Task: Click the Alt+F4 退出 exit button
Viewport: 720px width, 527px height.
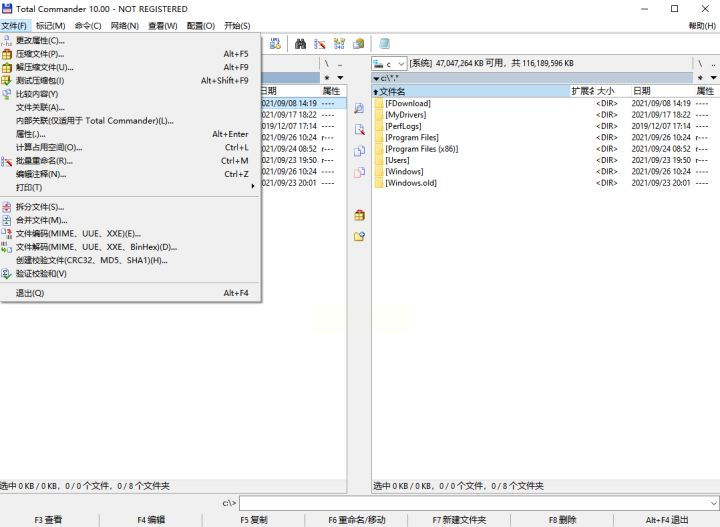Action: (667, 520)
